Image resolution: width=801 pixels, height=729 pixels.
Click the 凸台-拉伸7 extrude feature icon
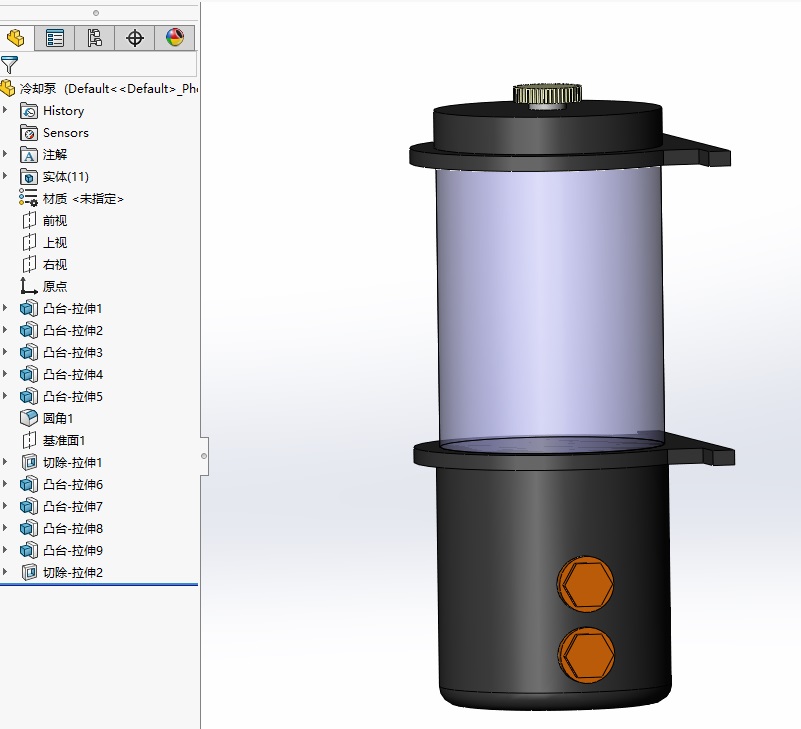[29, 506]
